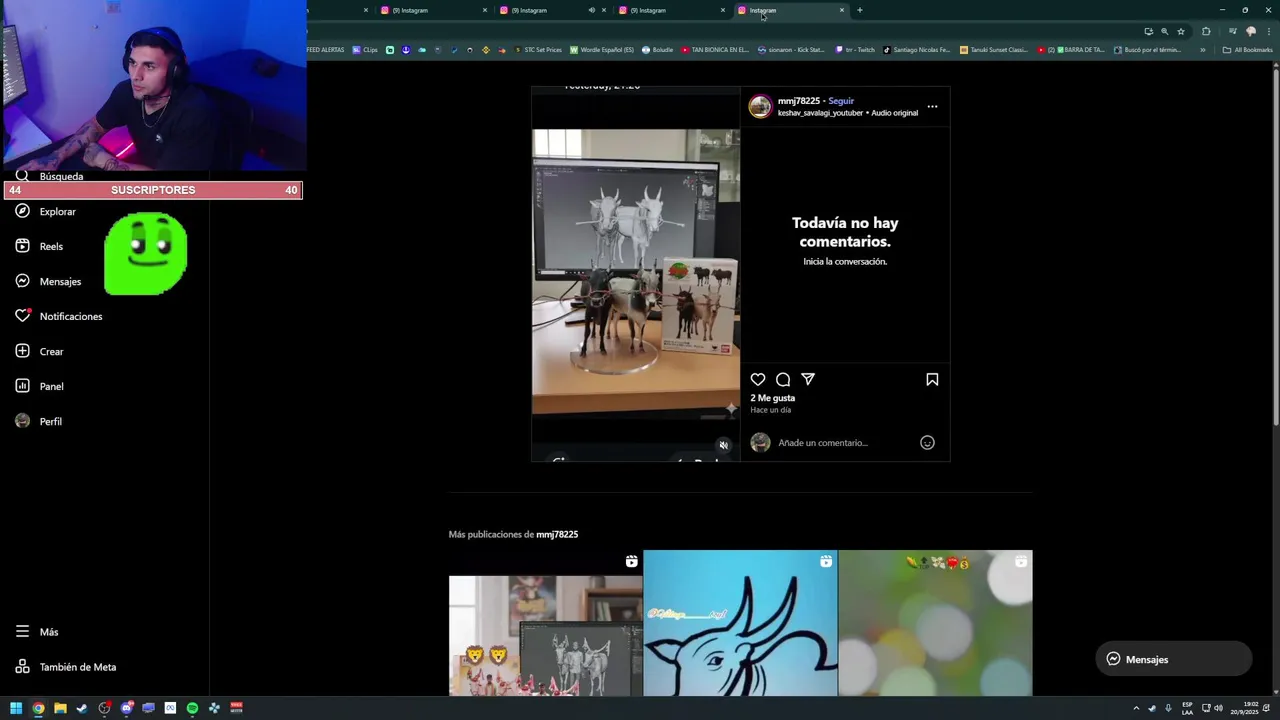Open the emoji picker in the comment box

click(x=927, y=443)
